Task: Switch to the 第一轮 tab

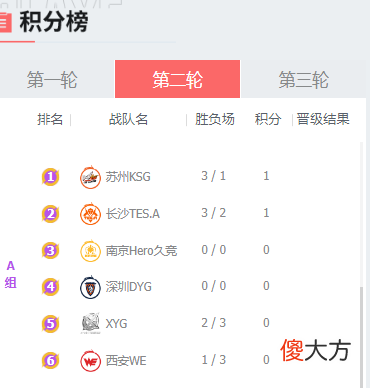Action: pyautogui.click(x=57, y=79)
